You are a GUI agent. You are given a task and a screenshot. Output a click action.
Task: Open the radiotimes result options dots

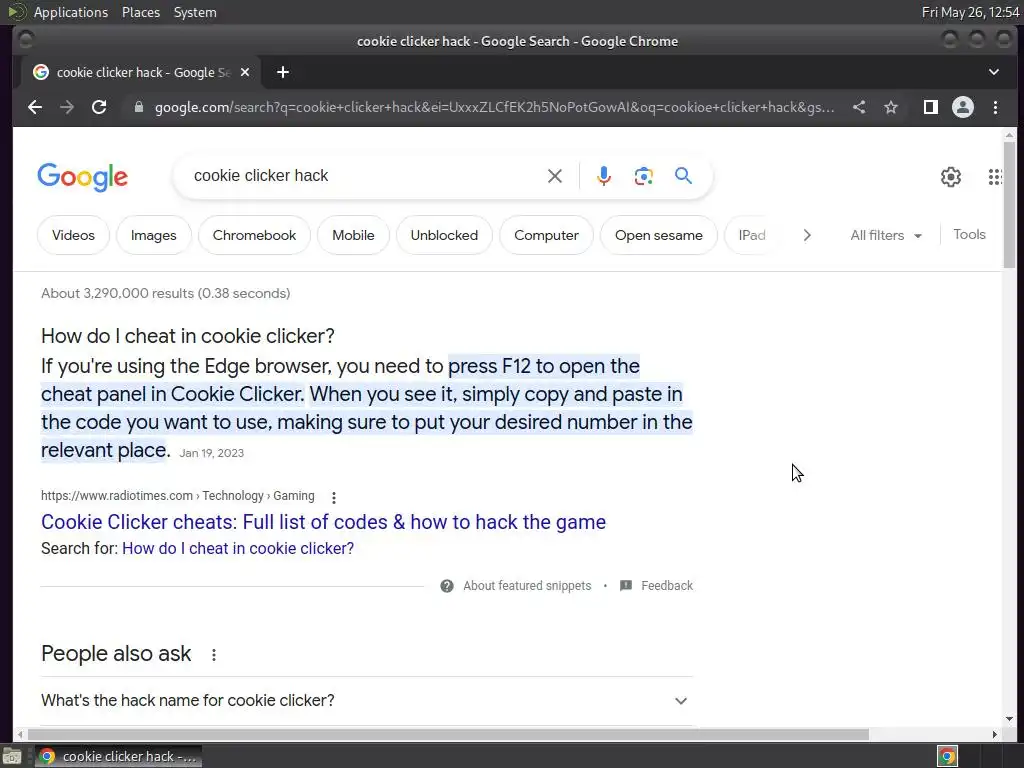click(x=334, y=498)
